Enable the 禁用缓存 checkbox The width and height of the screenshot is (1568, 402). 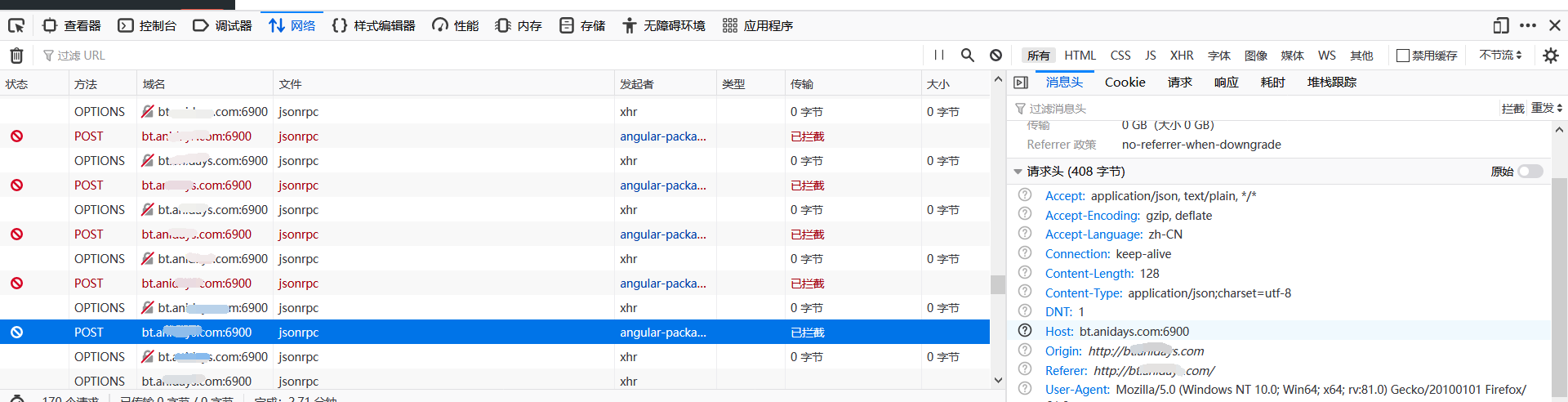click(1403, 56)
